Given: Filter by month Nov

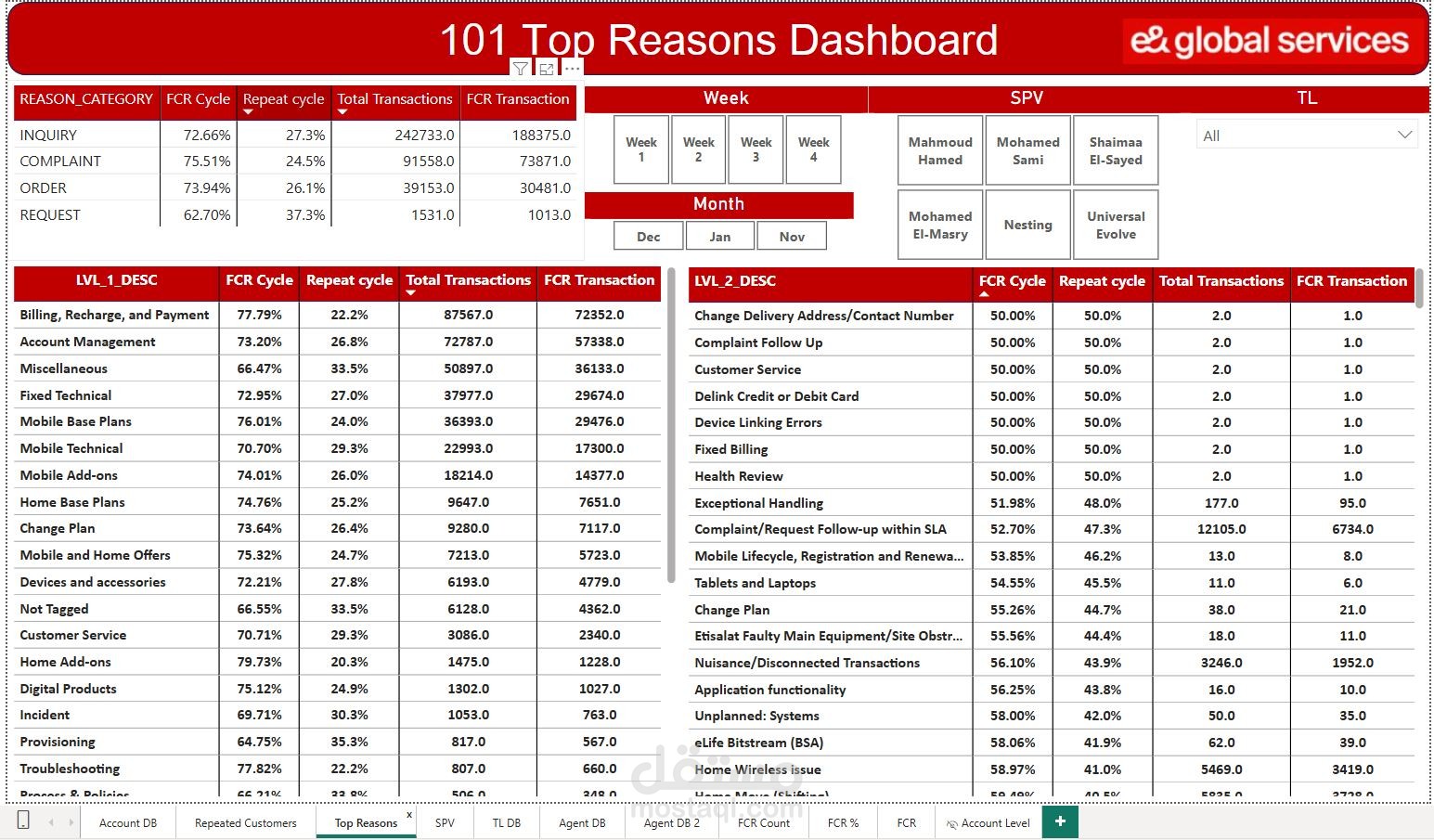Looking at the screenshot, I should click(x=792, y=237).
